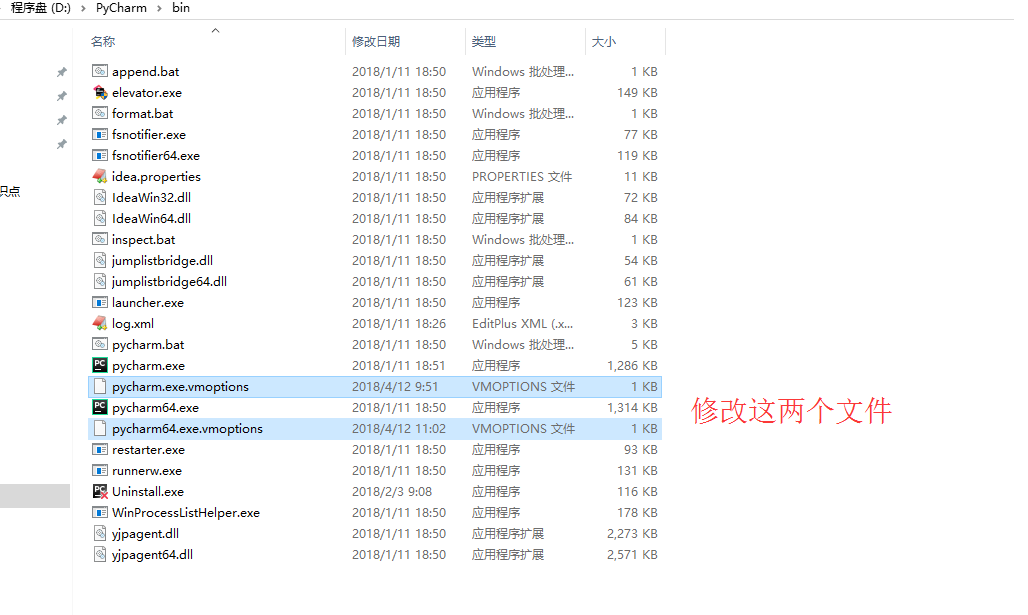Click the date 2018/4/12 11:02
The image size is (1028, 615).
point(399,428)
